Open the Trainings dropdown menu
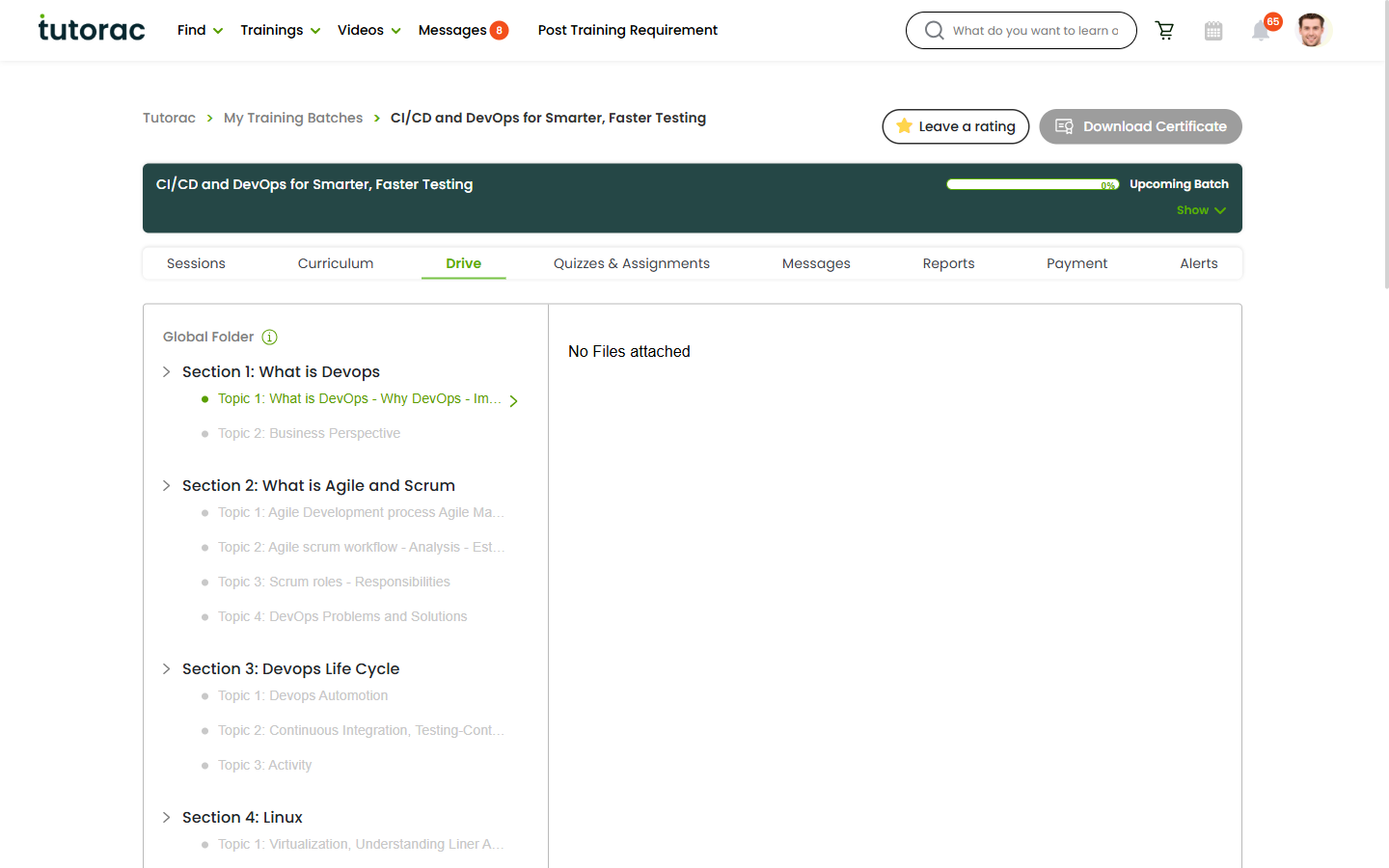The width and height of the screenshot is (1389, 868). [x=280, y=30]
